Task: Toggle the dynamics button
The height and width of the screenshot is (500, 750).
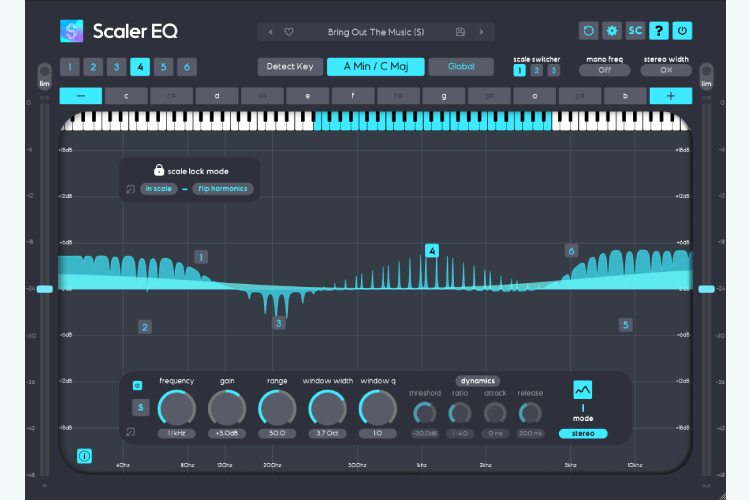Action: click(478, 381)
